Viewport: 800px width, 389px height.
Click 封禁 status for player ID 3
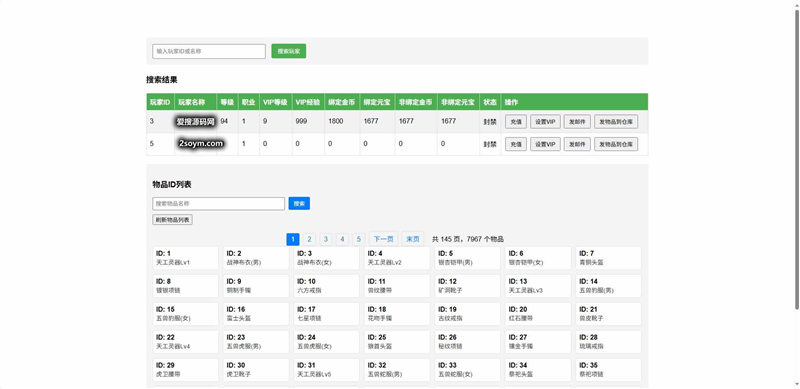[490, 121]
